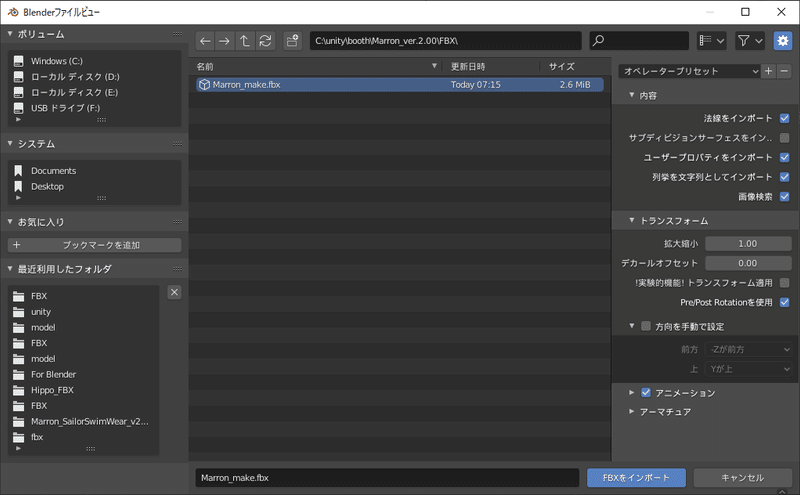Sort files by サイズ column

pos(562,67)
